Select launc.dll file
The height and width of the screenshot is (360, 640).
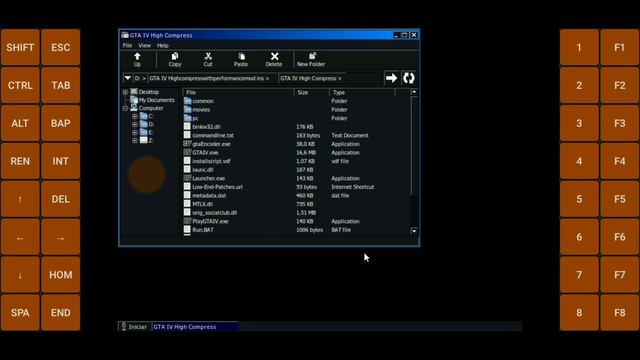click(203, 170)
